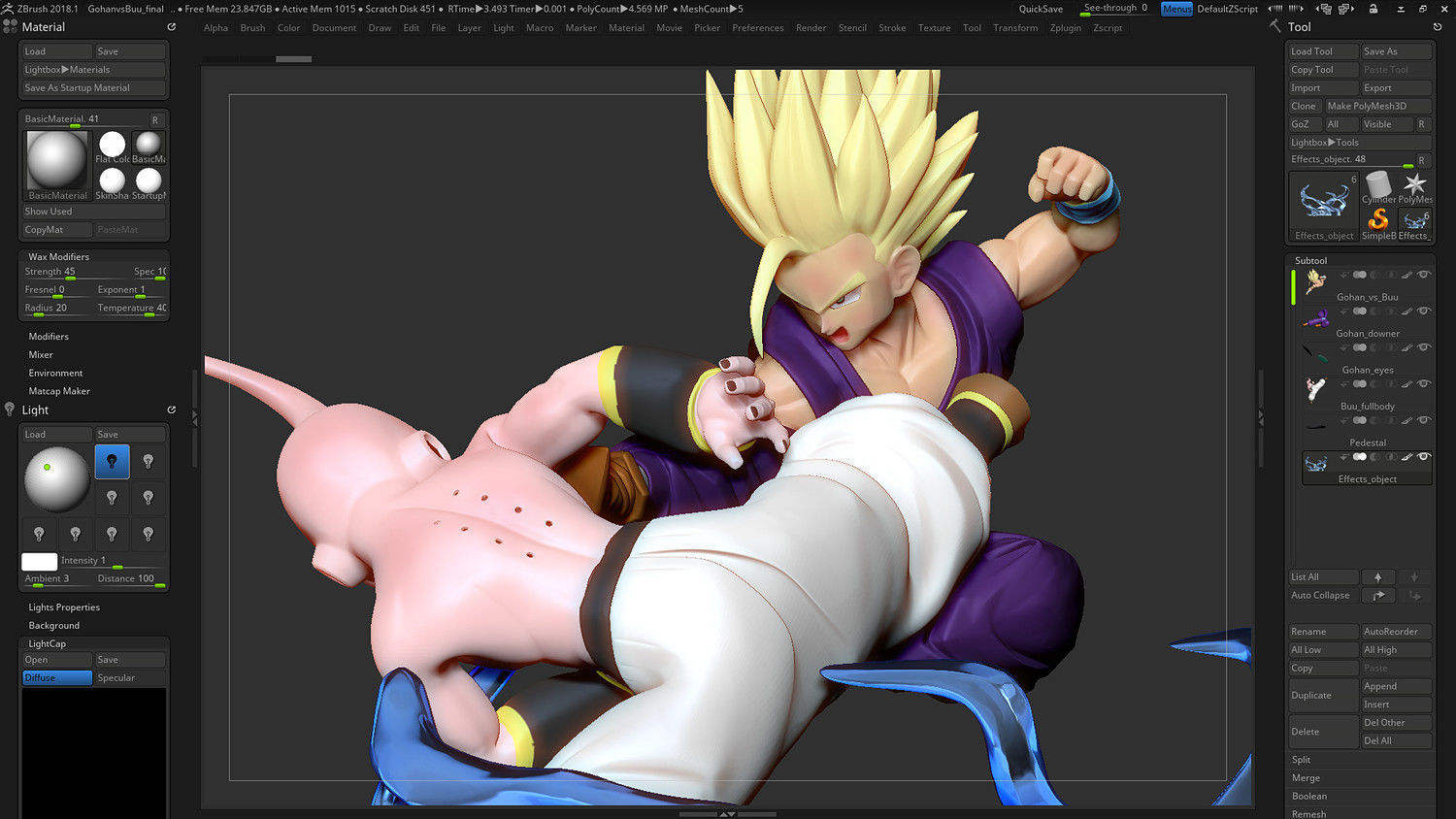Click the R button beside Effects_object slider
Viewport: 1456px width, 819px height.
[1422, 160]
